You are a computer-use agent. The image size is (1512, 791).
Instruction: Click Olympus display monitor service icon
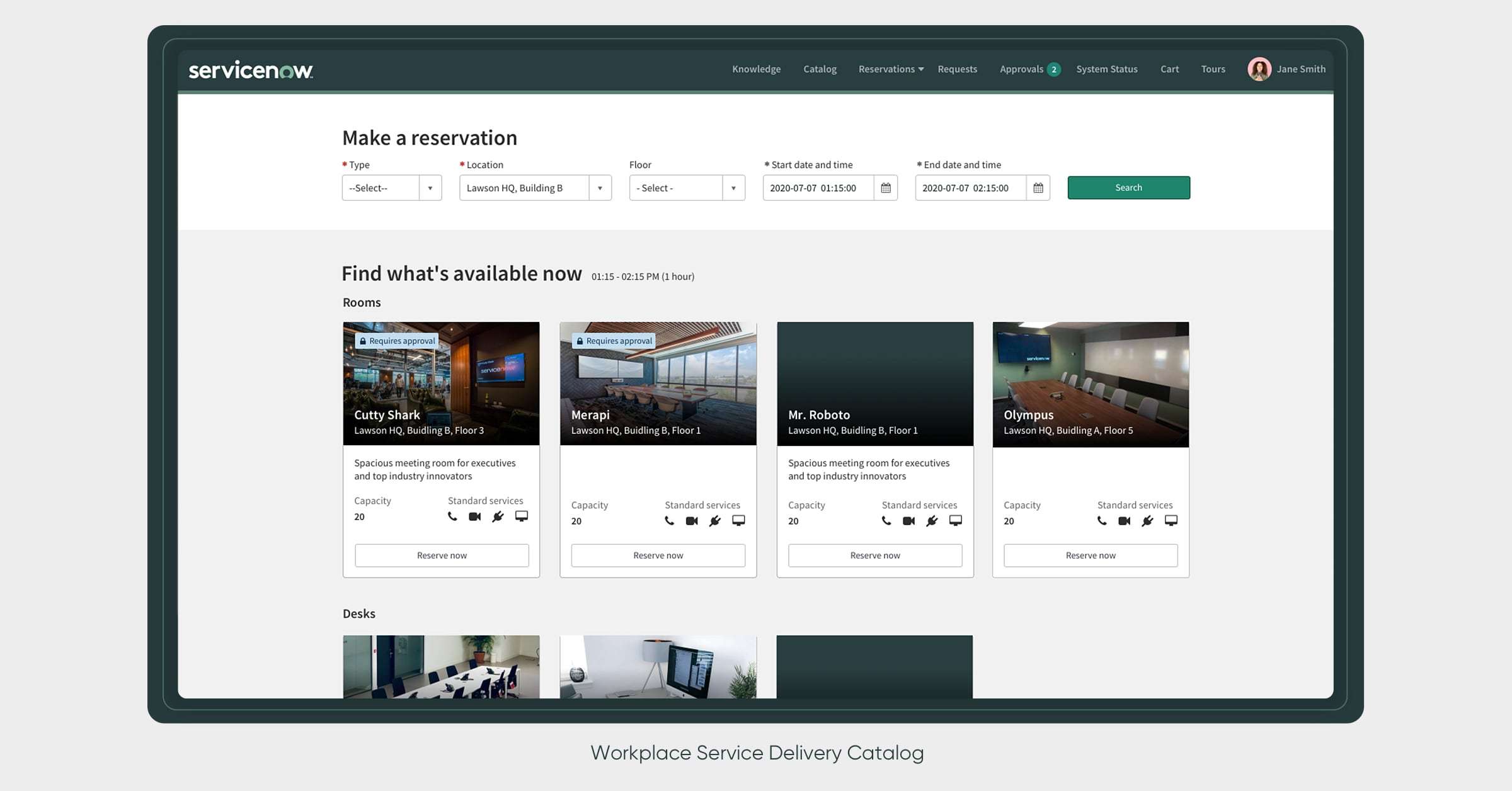click(1171, 521)
